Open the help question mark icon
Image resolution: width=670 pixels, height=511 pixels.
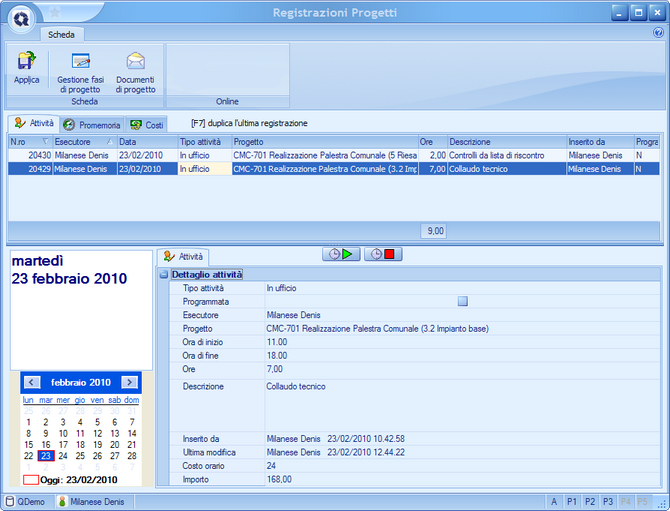click(658, 32)
